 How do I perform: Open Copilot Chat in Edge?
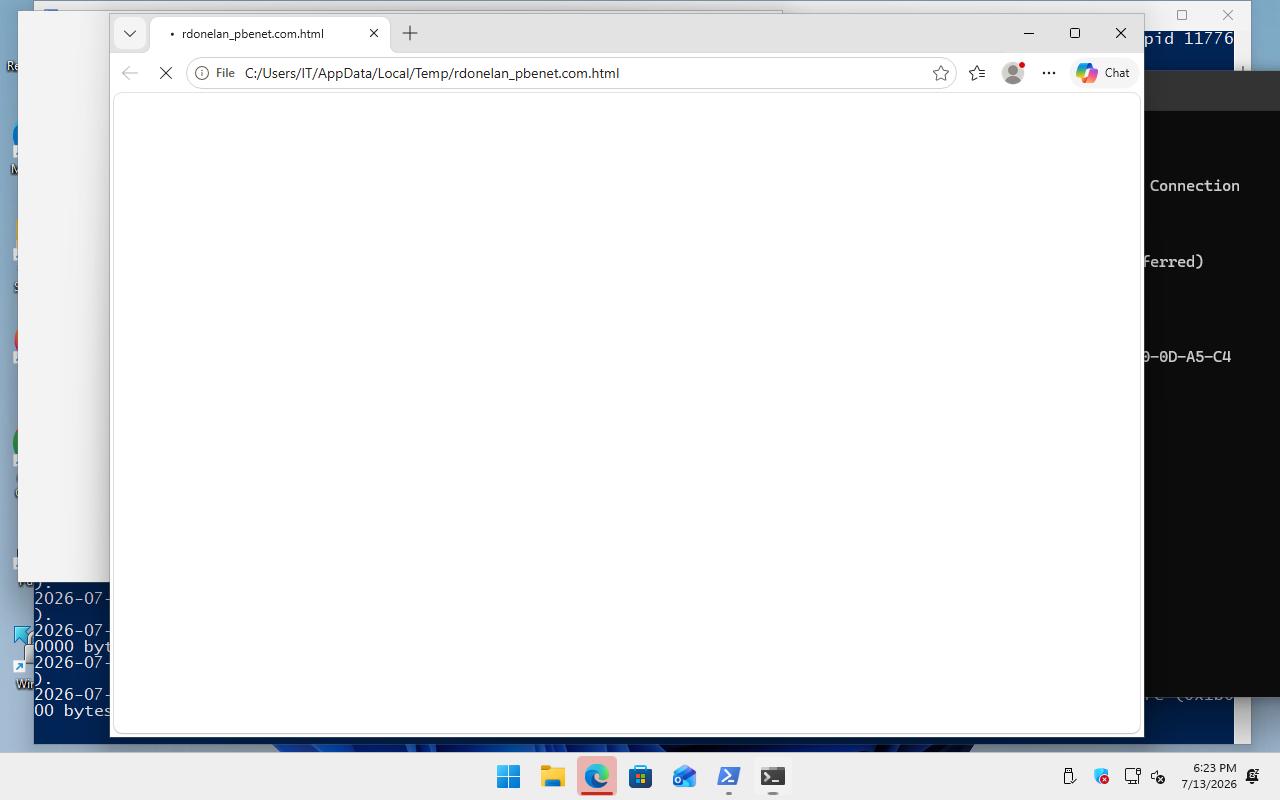coord(1103,73)
